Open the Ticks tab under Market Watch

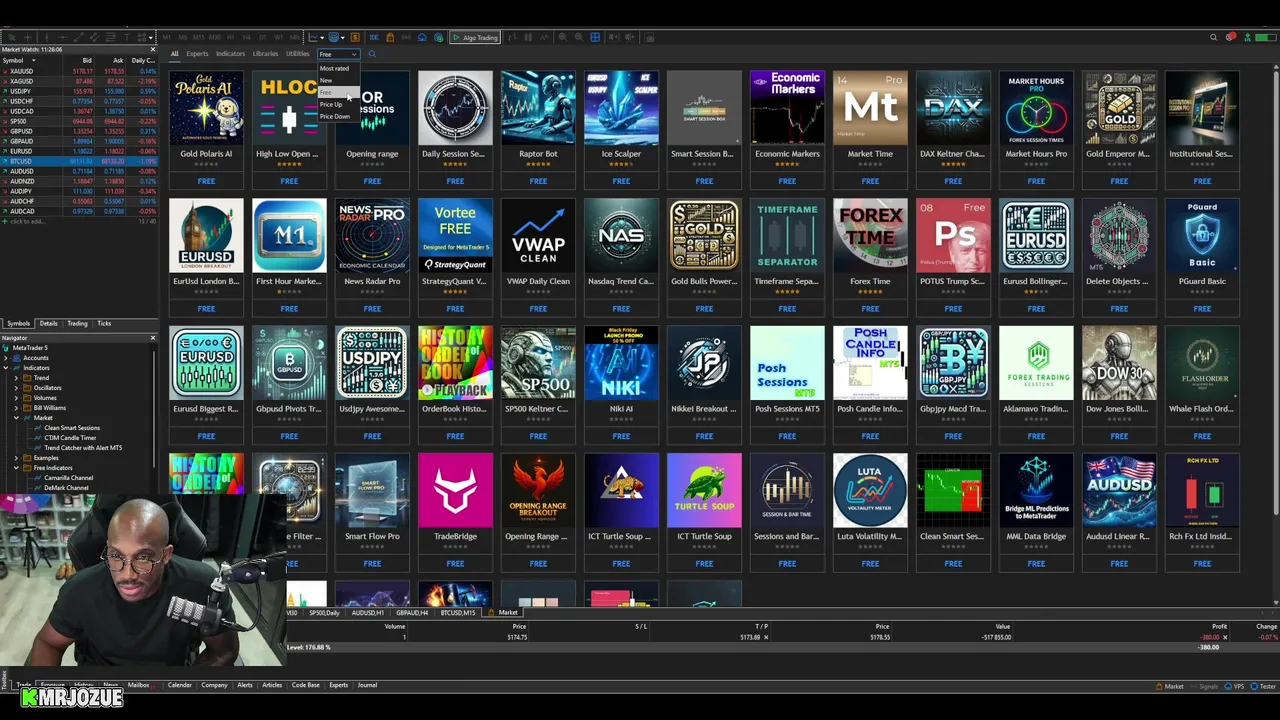coord(104,324)
